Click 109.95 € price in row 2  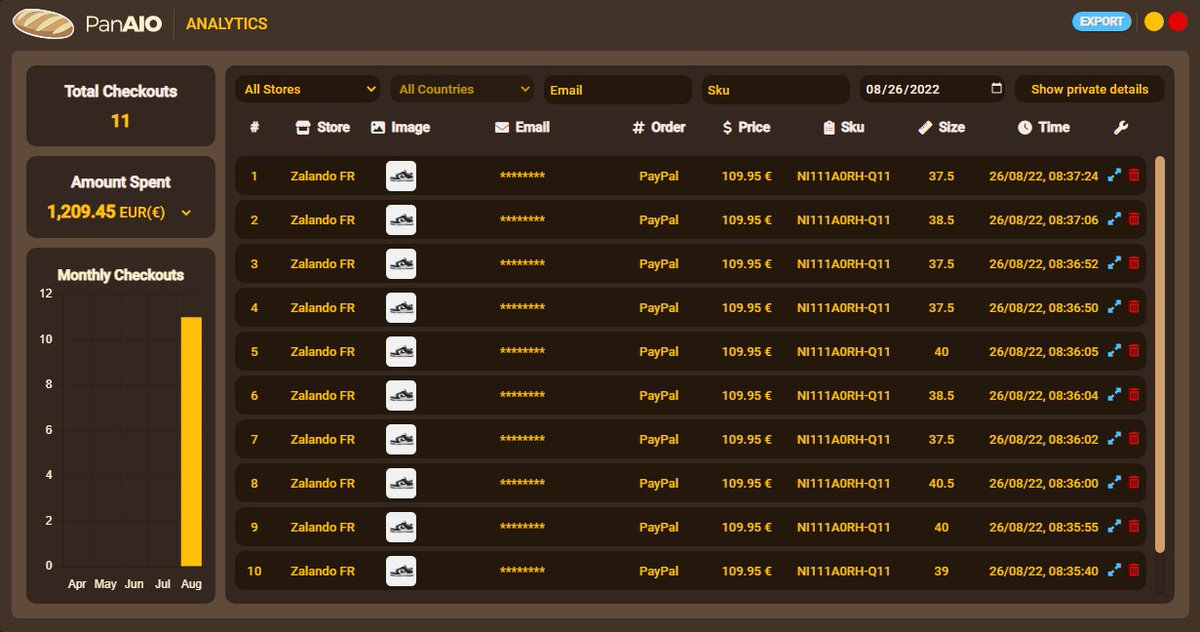(747, 220)
